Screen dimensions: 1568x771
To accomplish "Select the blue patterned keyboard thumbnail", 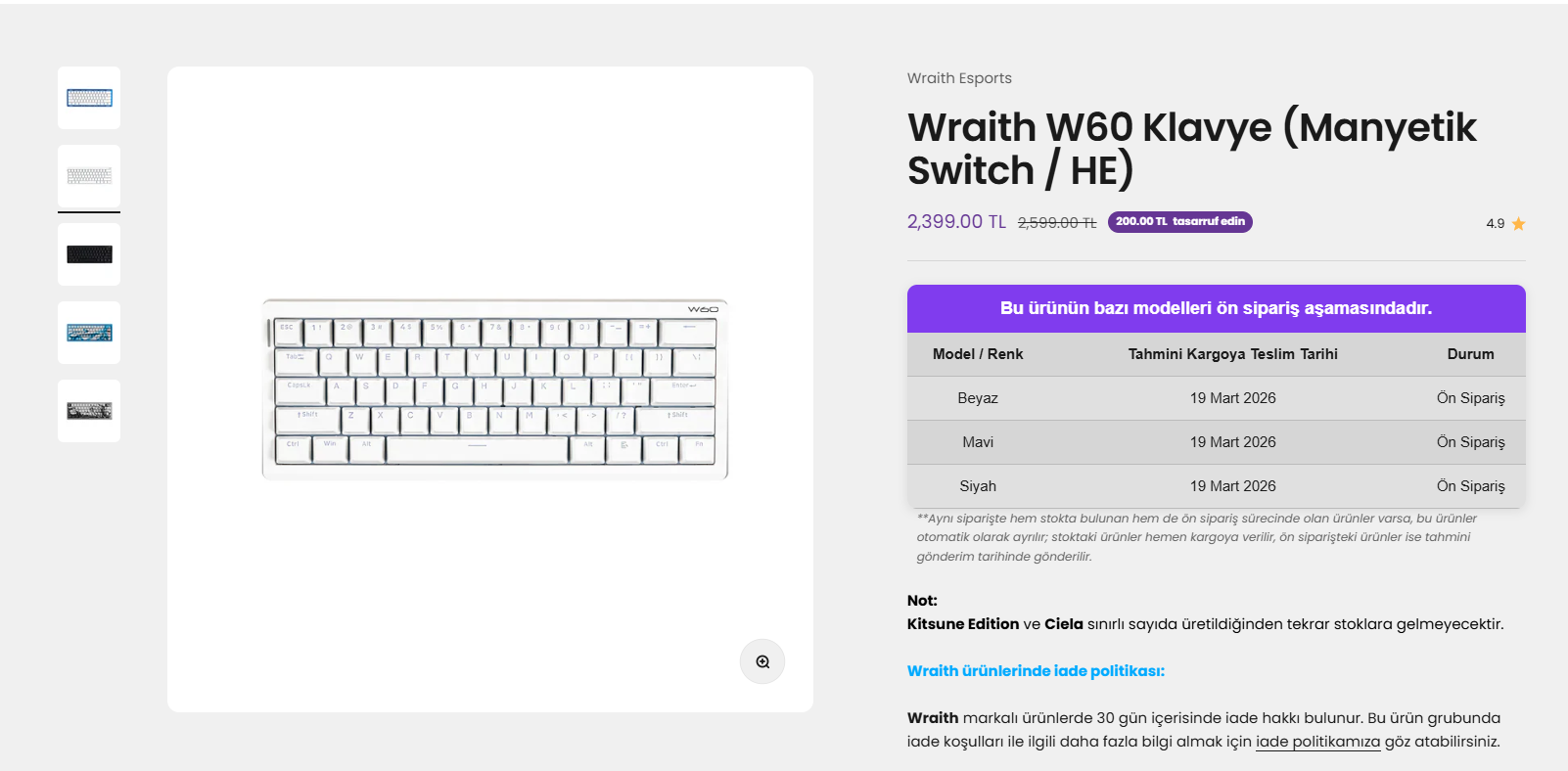I will 89,333.
